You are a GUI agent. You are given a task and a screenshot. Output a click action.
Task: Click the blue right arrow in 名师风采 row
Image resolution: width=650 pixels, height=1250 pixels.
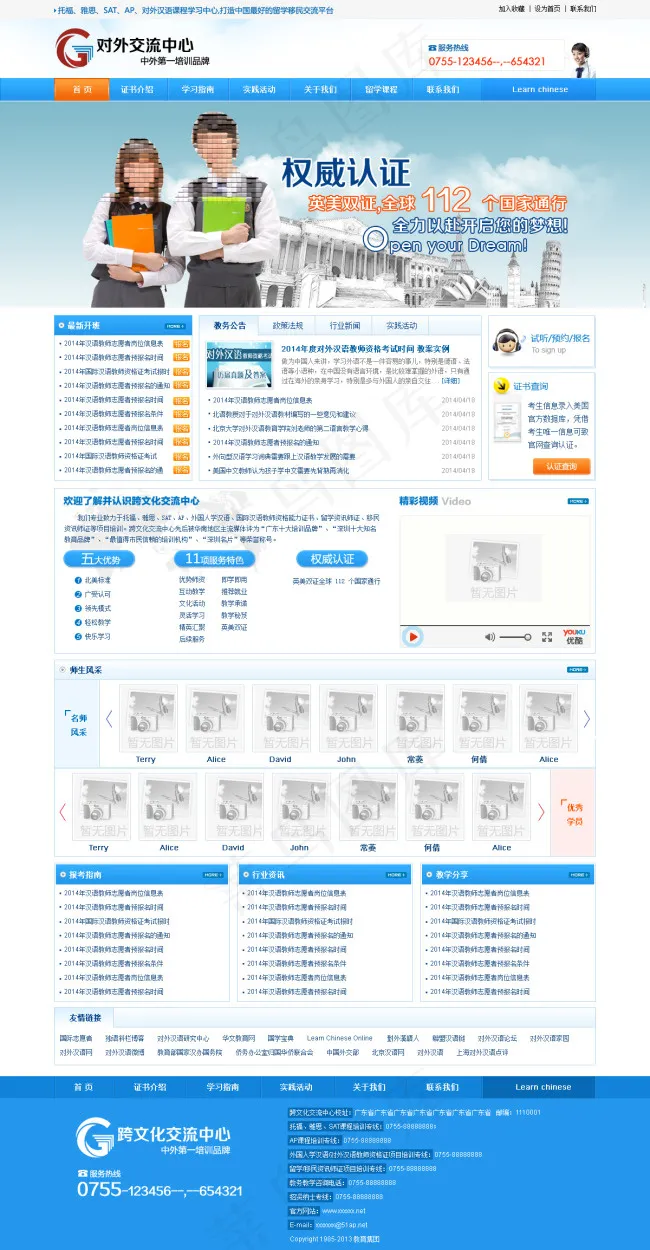[587, 719]
